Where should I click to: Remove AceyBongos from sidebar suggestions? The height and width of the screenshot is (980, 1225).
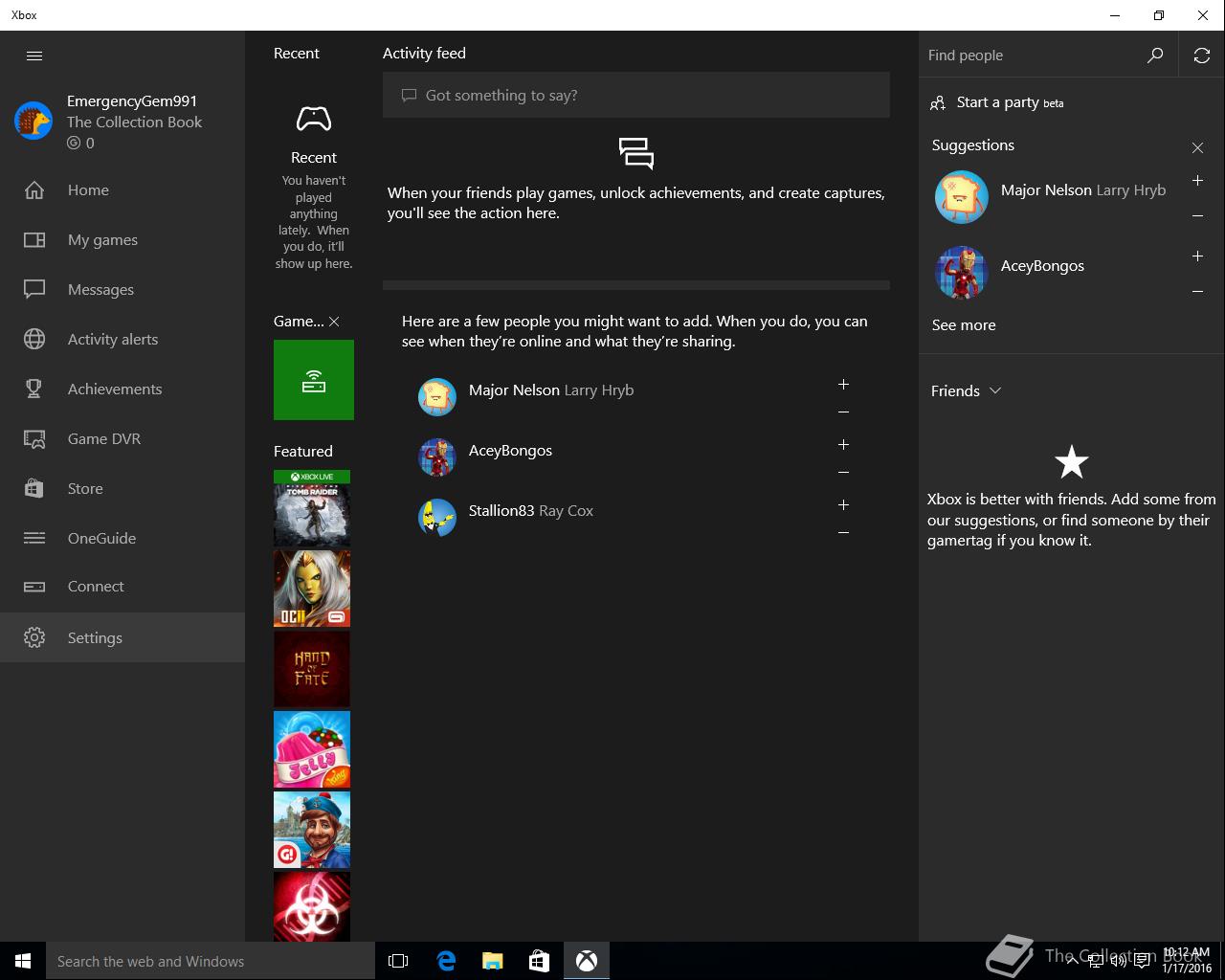[x=1197, y=292]
